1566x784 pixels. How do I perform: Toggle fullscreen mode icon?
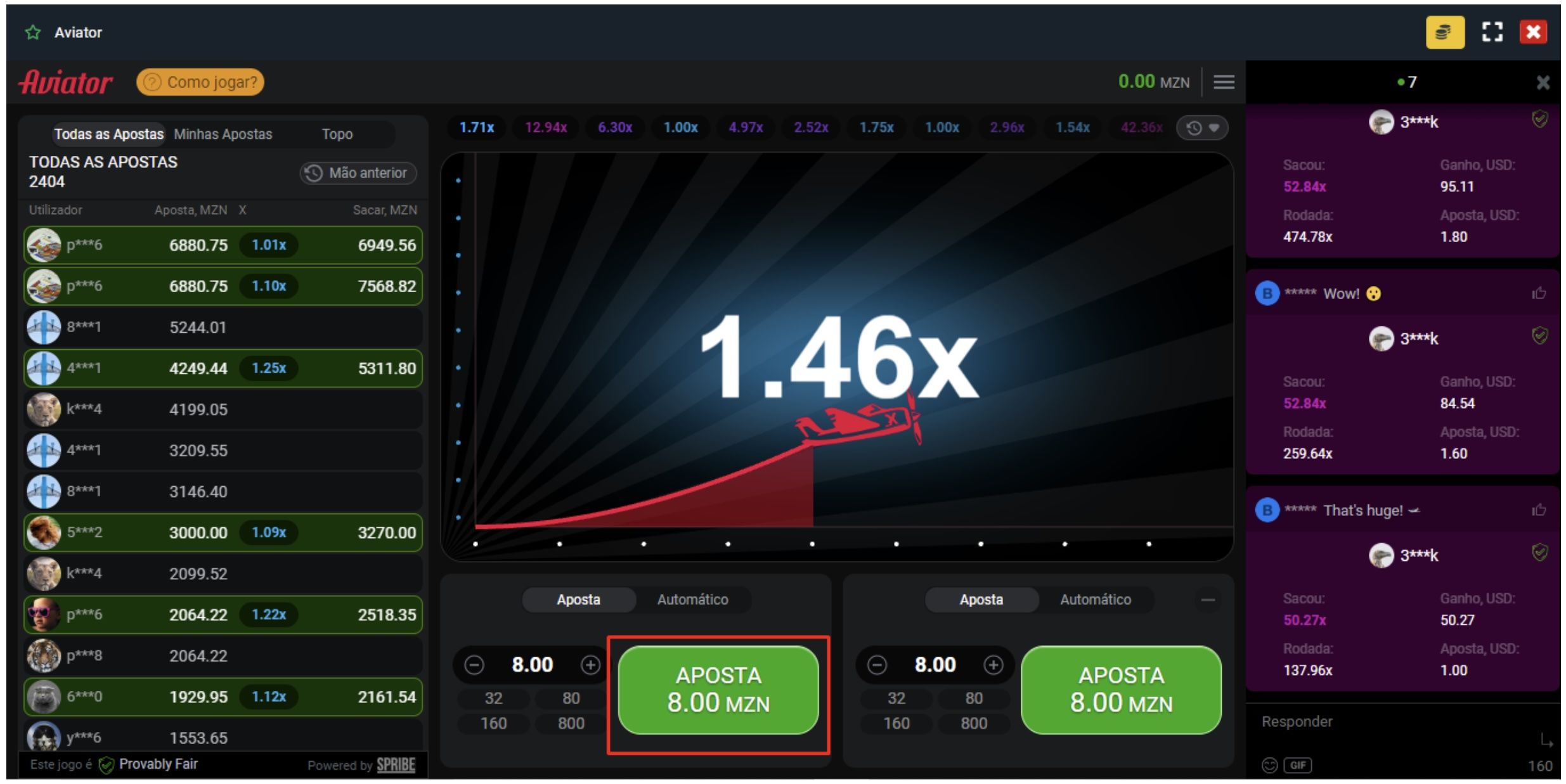tap(1492, 32)
